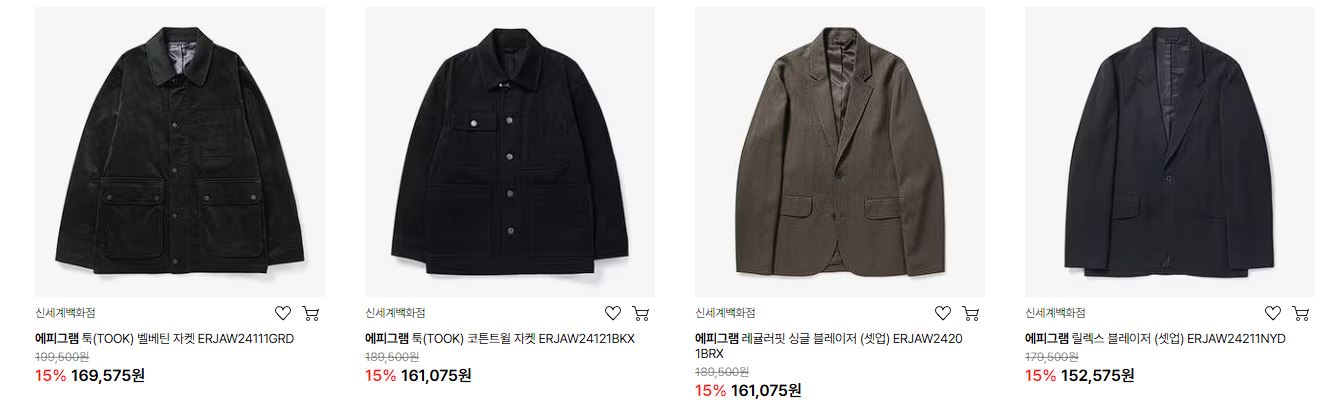
Task: Open navy relax blazer product image
Action: click(x=1170, y=152)
